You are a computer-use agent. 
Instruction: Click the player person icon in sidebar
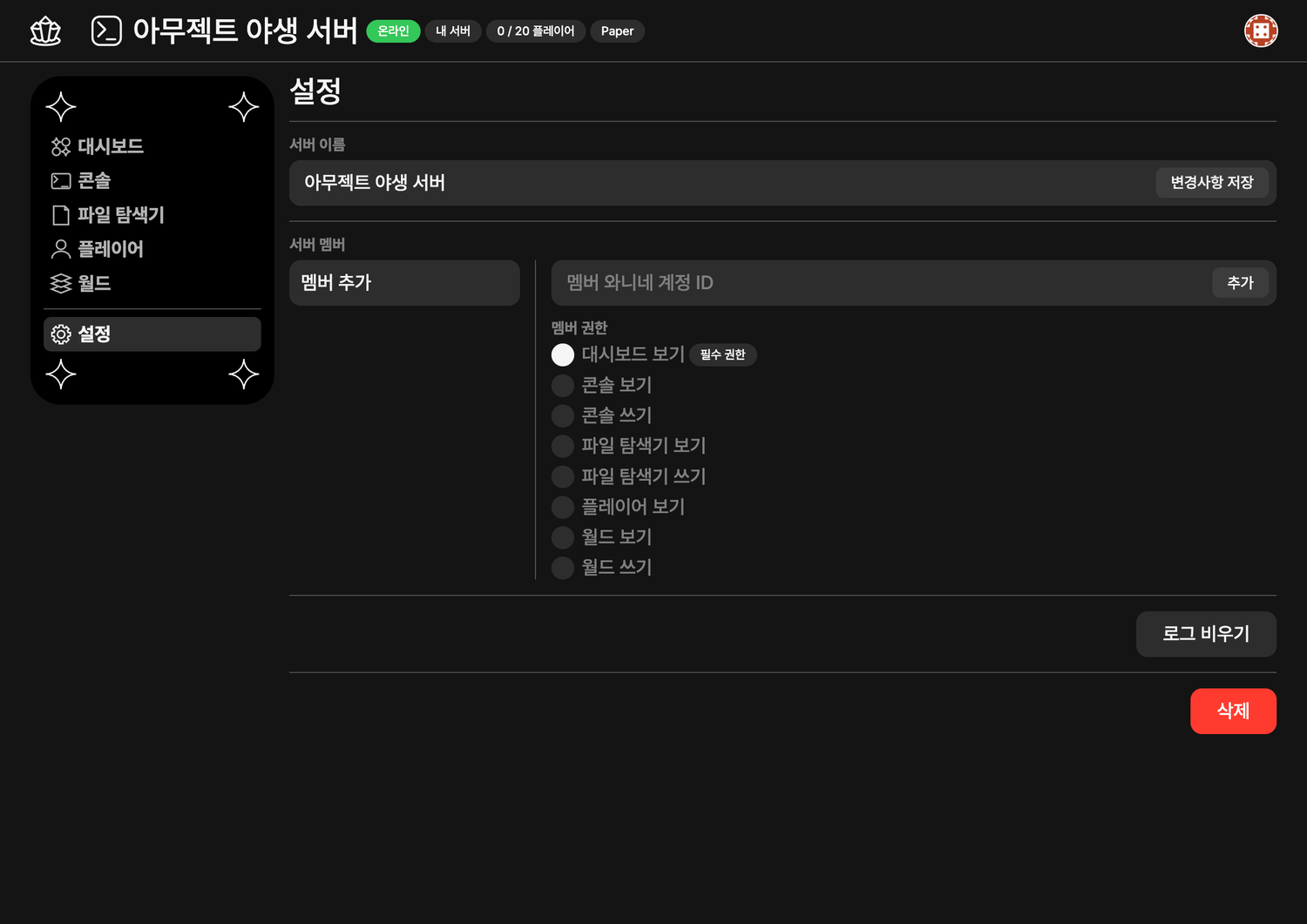[61, 249]
